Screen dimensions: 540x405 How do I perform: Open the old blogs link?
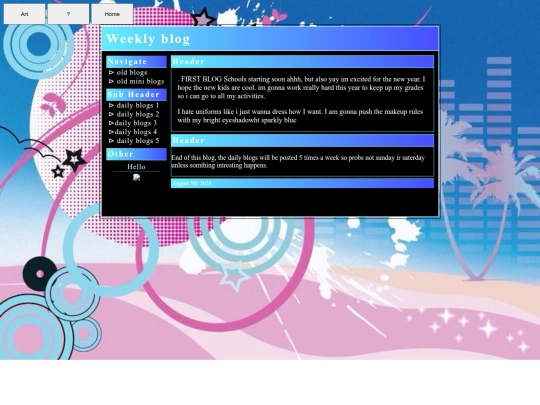pyautogui.click(x=132, y=72)
